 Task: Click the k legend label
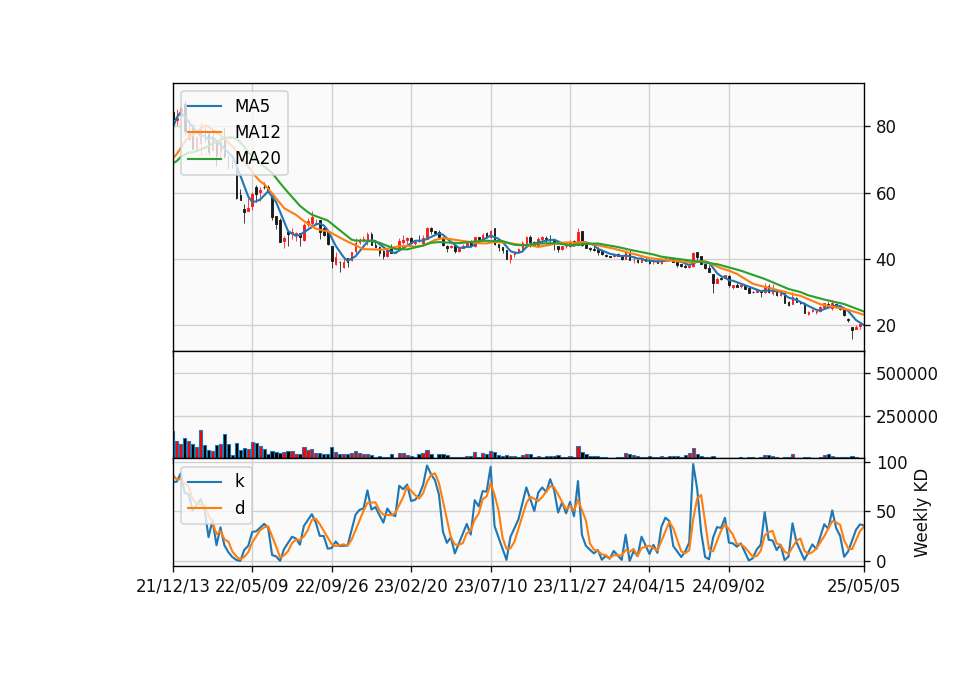(239, 481)
